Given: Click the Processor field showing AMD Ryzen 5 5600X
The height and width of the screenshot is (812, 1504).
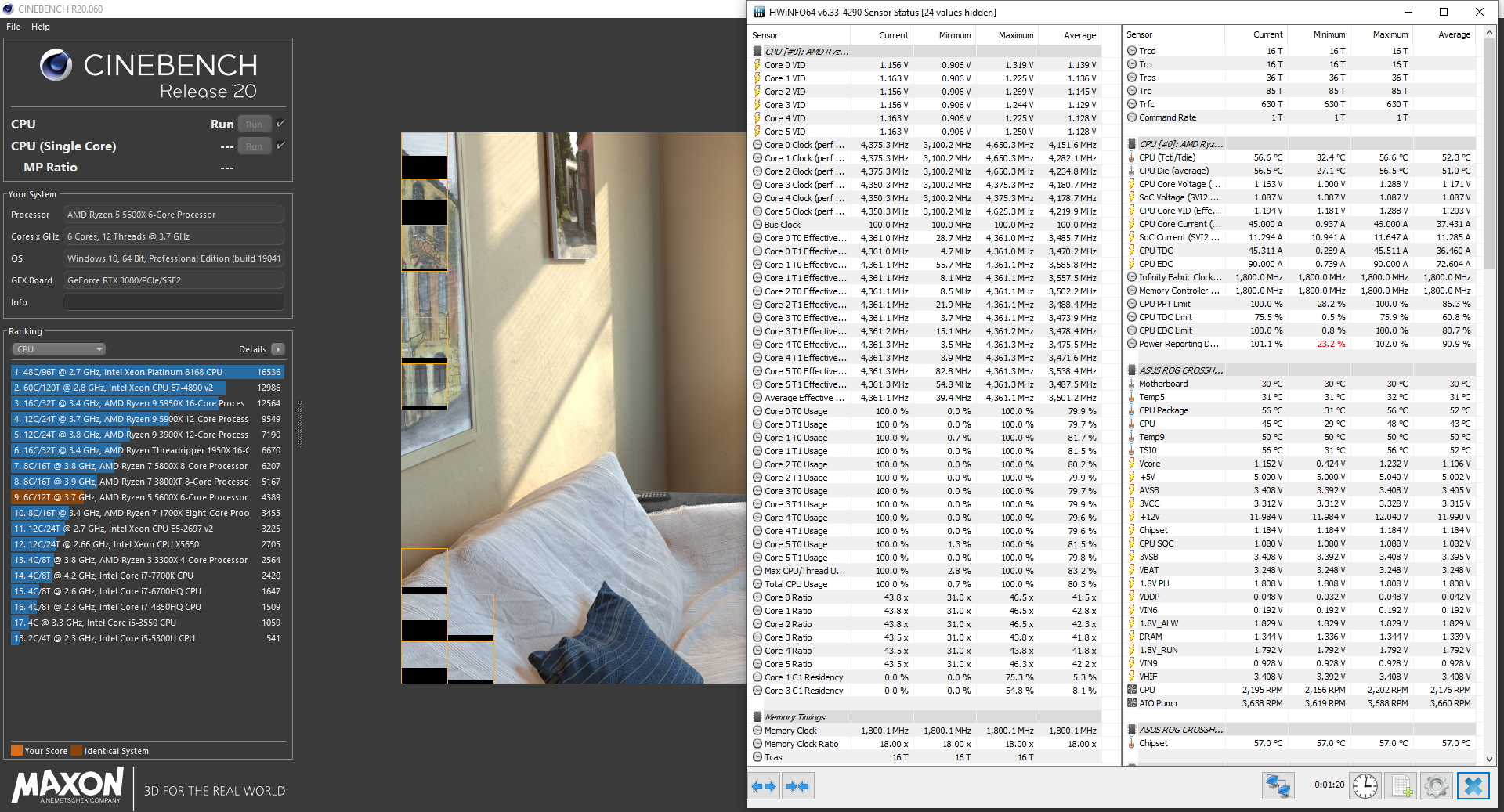Looking at the screenshot, I should click(174, 215).
